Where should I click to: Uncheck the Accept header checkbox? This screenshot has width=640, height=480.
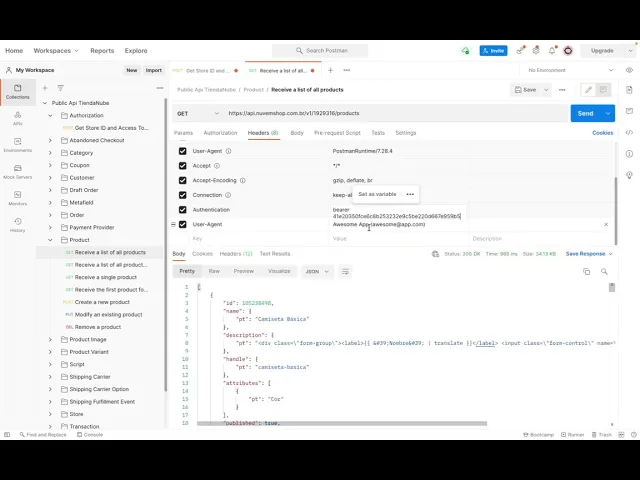click(182, 166)
